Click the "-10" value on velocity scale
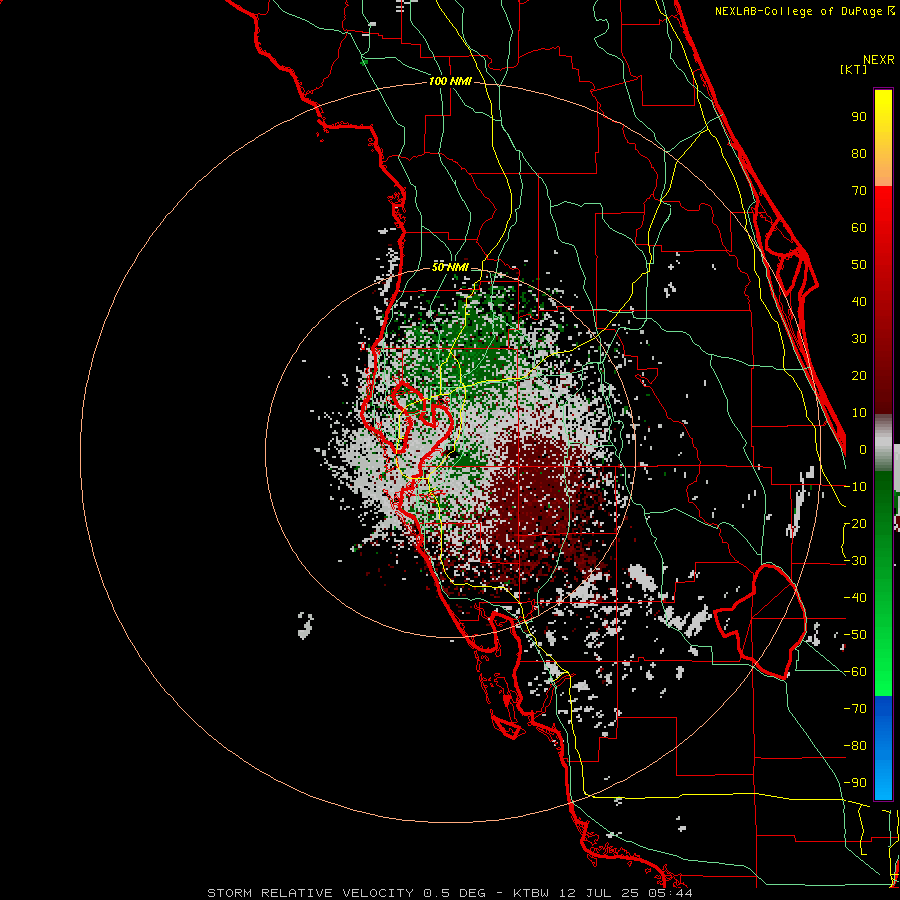This screenshot has width=900, height=900. [855, 487]
